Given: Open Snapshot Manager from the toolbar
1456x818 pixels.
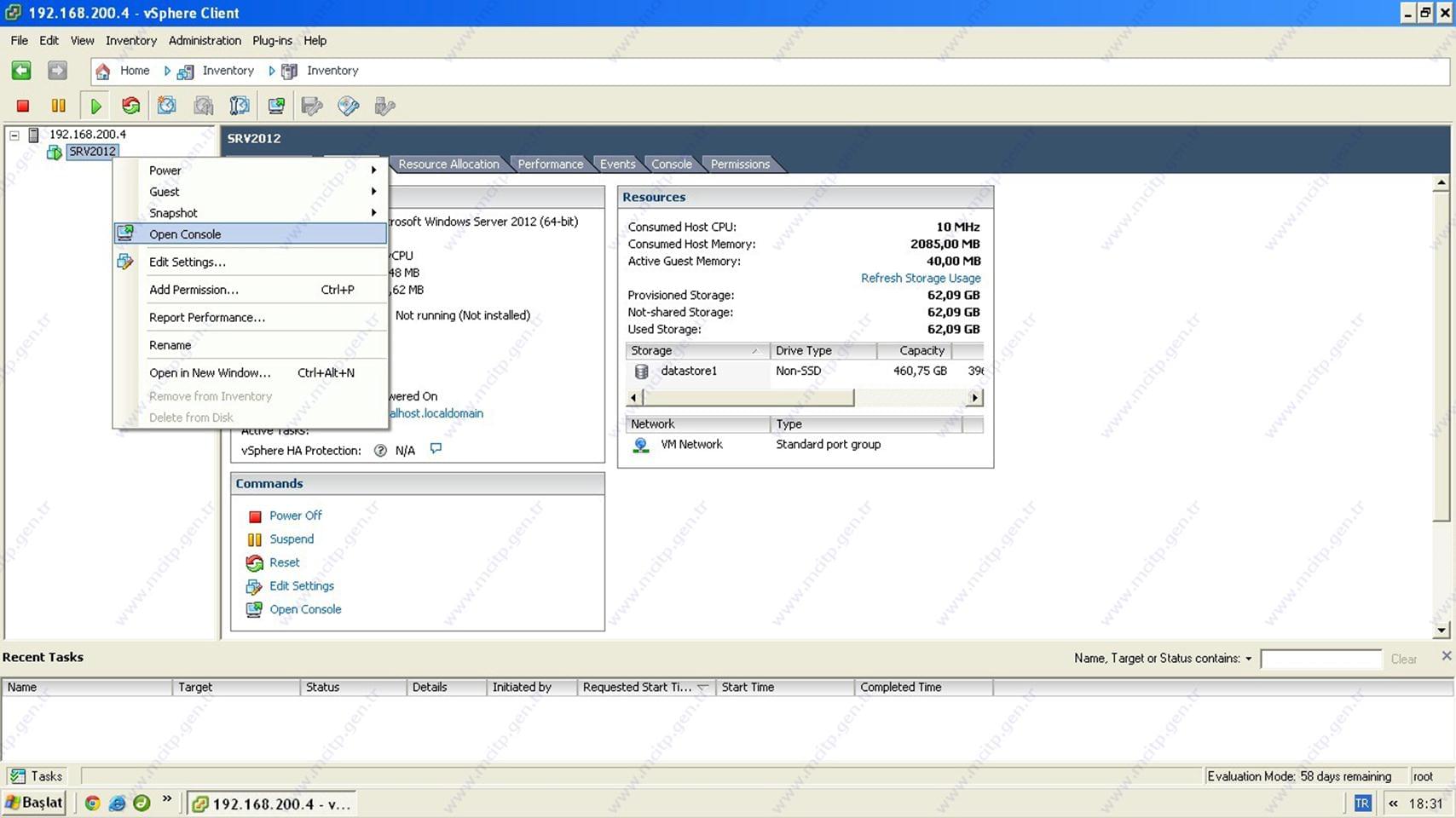Looking at the screenshot, I should pyautogui.click(x=240, y=106).
